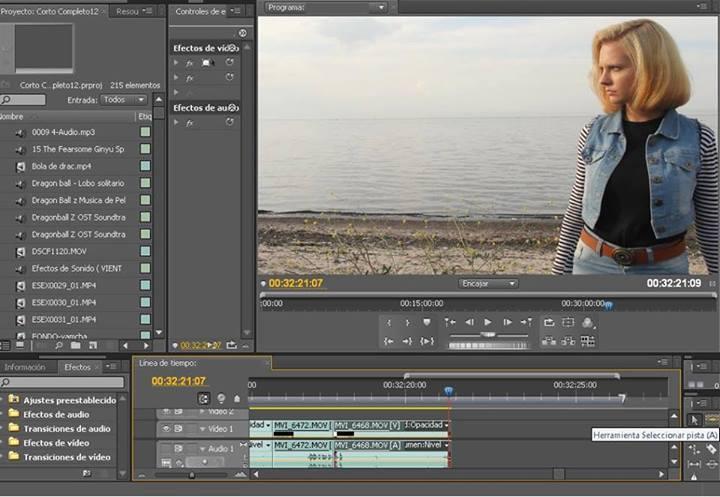The width and height of the screenshot is (720, 497).
Task: Click the yellow timeline timecode 00:32:21:07
Action: (178, 381)
